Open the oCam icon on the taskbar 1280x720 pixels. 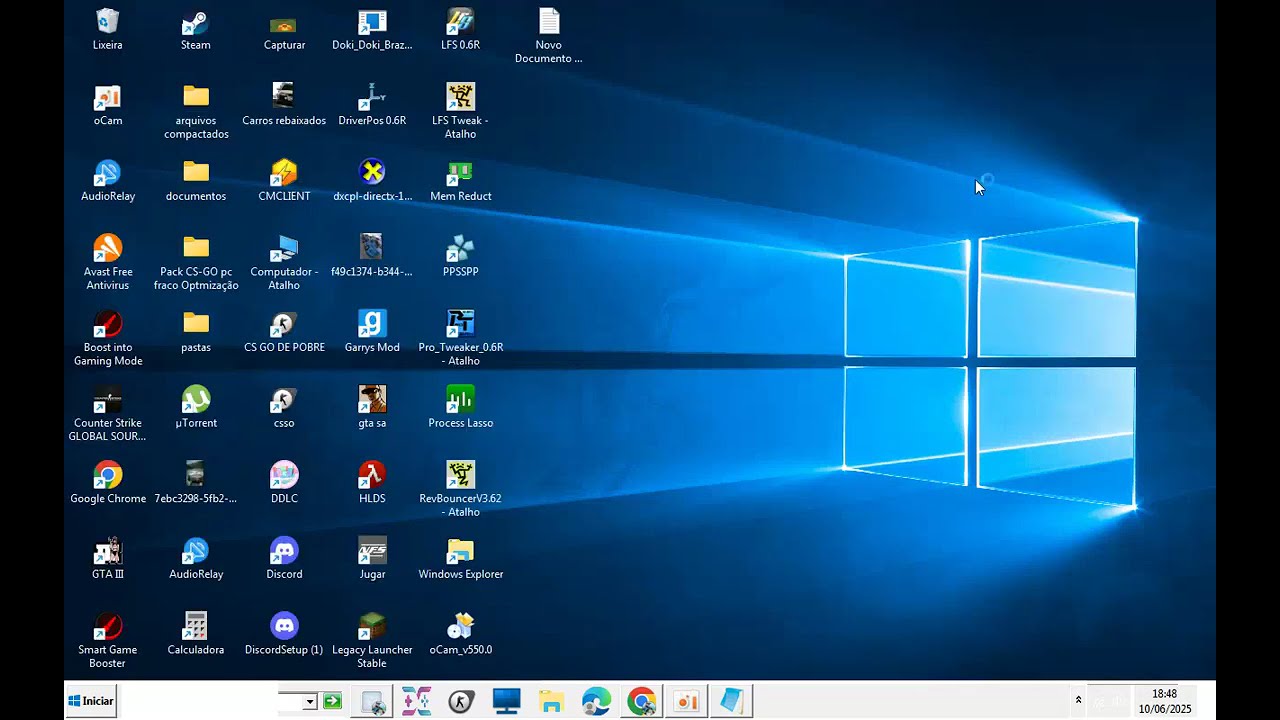point(687,702)
